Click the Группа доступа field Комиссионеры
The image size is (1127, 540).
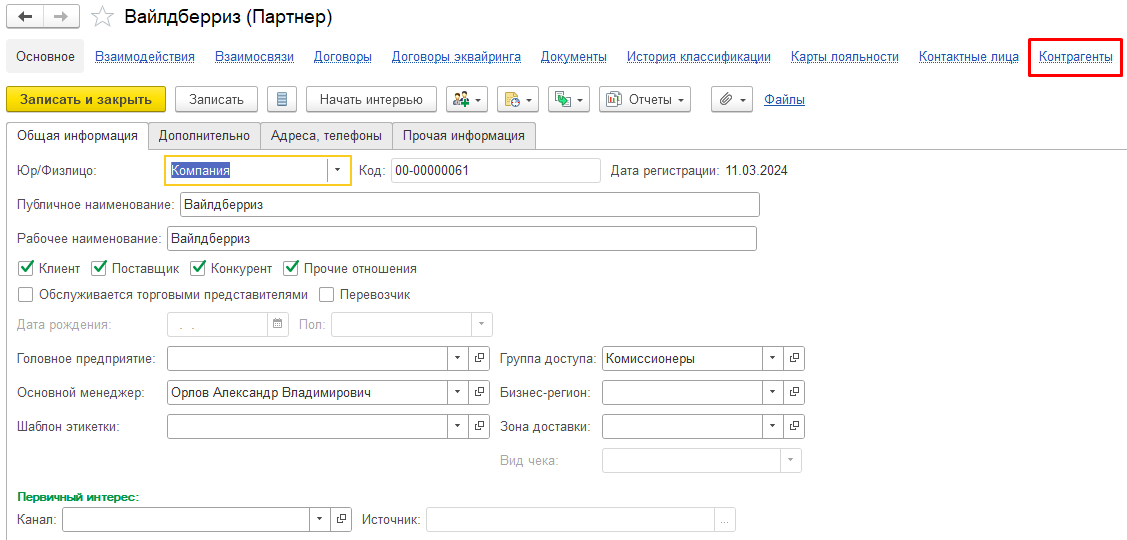(x=681, y=358)
